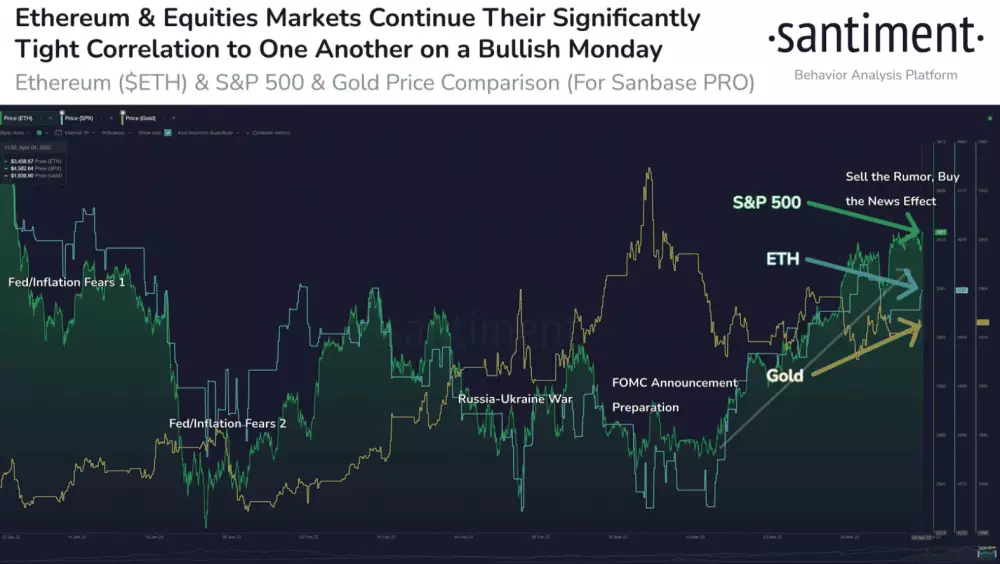The height and width of the screenshot is (564, 1000).
Task: Close the Price (Gold) metric tab
Action: 173,118
